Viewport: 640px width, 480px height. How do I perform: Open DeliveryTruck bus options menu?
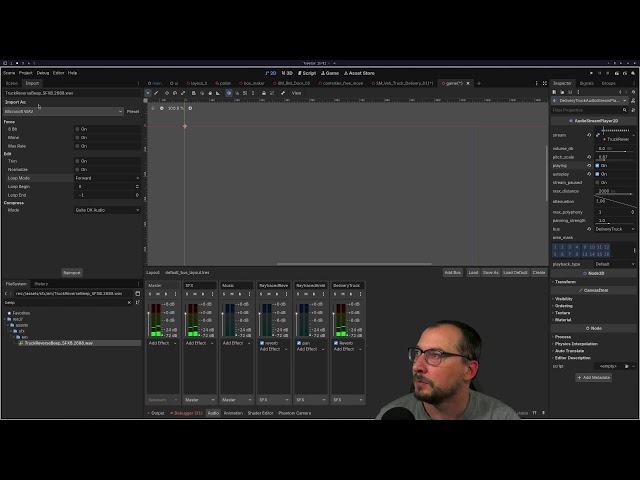pyautogui.click(x=360, y=294)
